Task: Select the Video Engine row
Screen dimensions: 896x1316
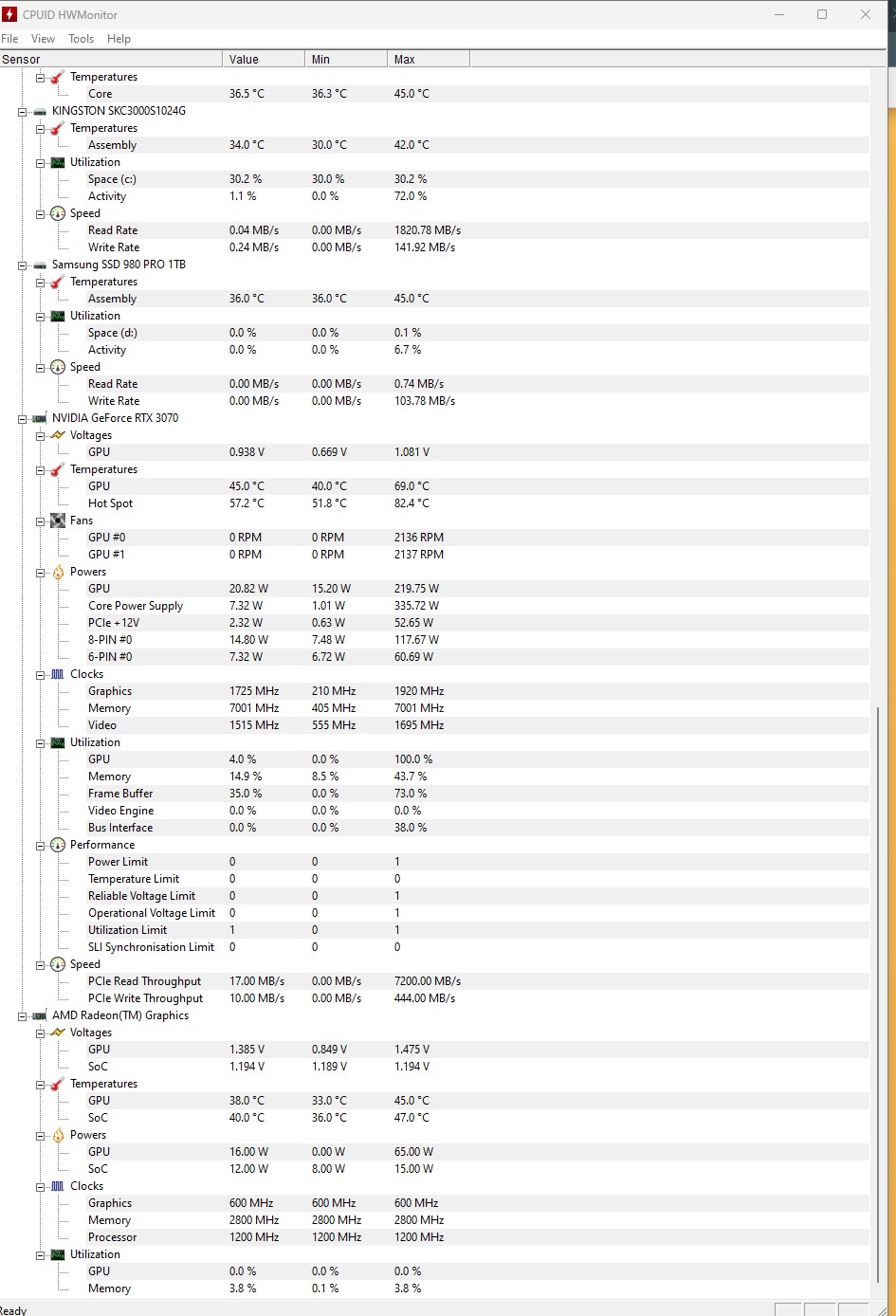Action: [x=434, y=811]
